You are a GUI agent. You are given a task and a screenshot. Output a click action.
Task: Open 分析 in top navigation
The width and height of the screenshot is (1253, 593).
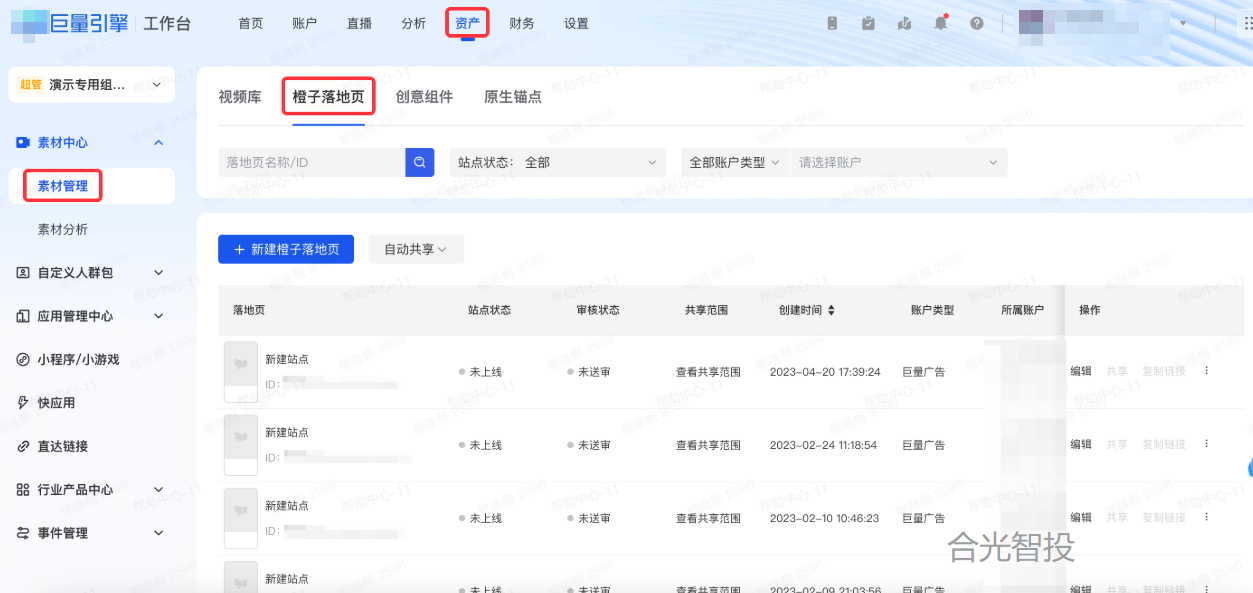pyautogui.click(x=413, y=23)
